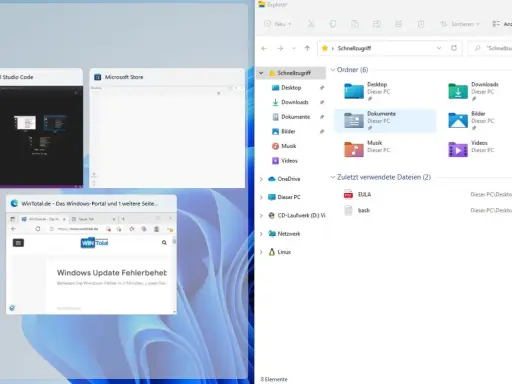Select Musik in the navigation pane
Image resolution: width=512 pixels, height=384 pixels.
pos(284,146)
